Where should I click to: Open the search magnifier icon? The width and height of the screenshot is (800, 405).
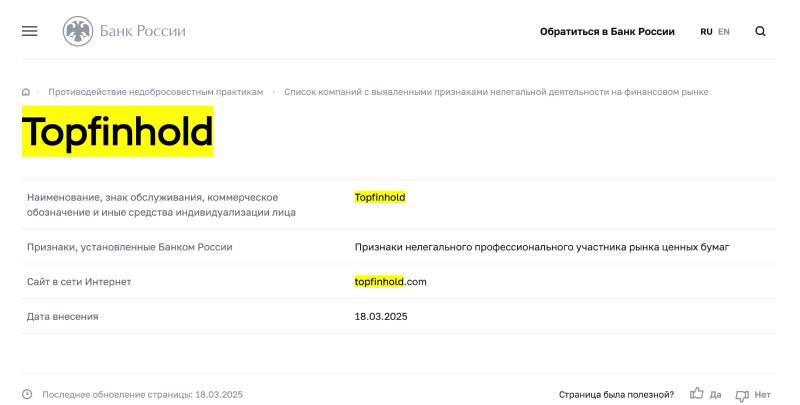(x=760, y=32)
